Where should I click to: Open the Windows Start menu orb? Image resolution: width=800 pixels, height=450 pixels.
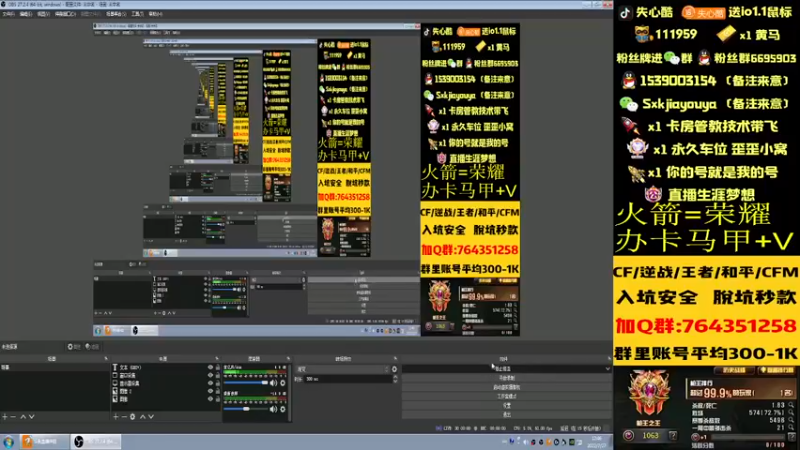[x=8, y=442]
